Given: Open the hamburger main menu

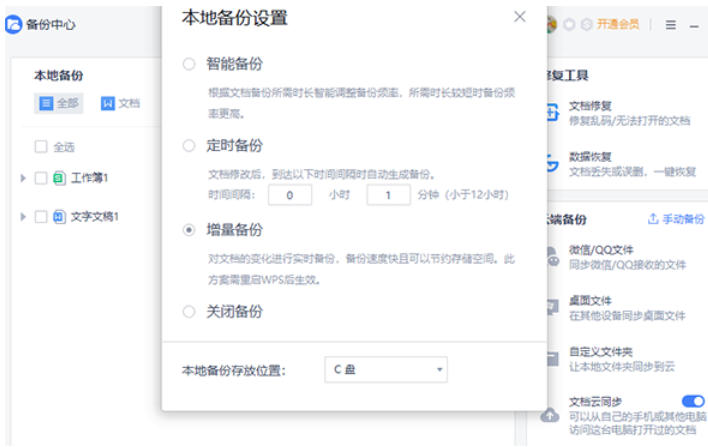Looking at the screenshot, I should [671, 25].
